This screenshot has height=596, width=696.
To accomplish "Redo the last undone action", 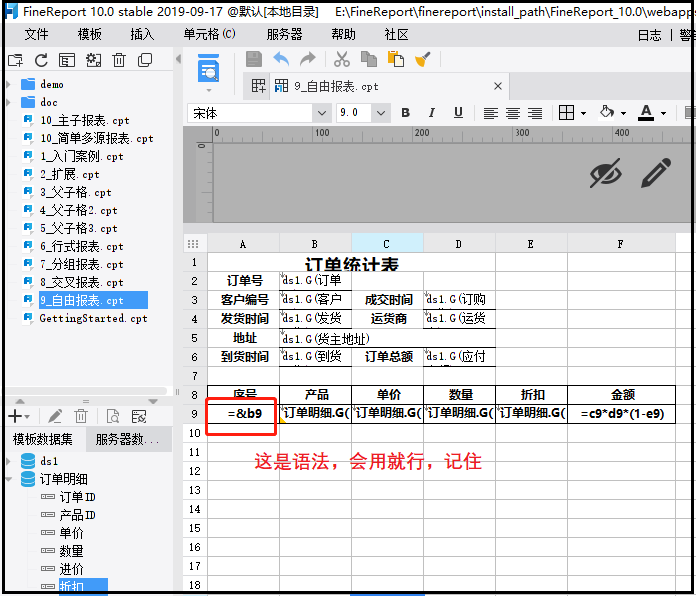I will pos(307,59).
